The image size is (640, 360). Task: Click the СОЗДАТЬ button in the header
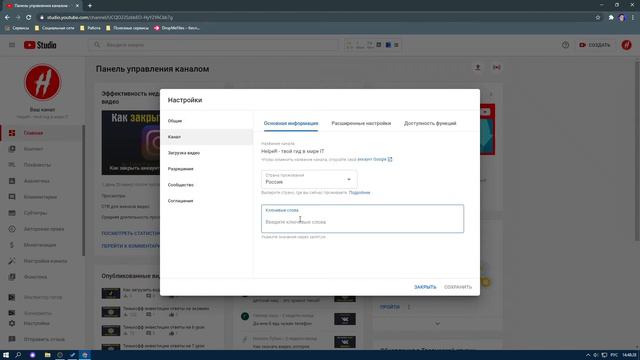(594, 45)
